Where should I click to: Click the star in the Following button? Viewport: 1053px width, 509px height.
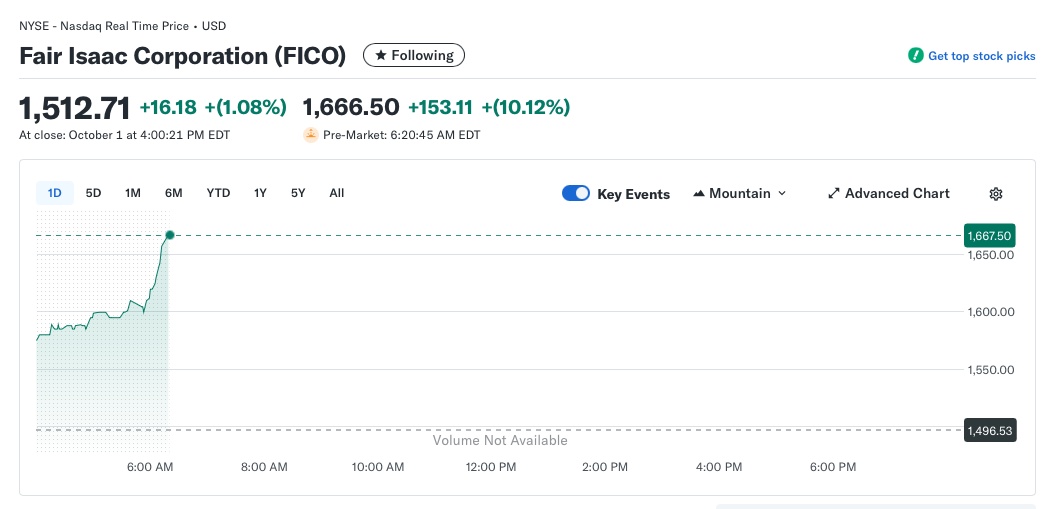tap(380, 56)
